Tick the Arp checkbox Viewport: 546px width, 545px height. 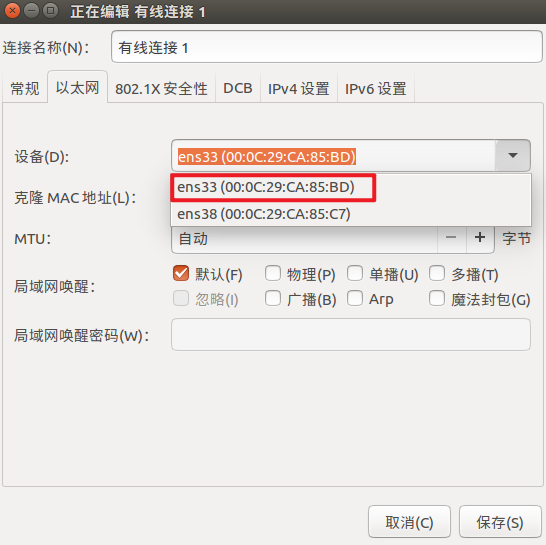[355, 298]
